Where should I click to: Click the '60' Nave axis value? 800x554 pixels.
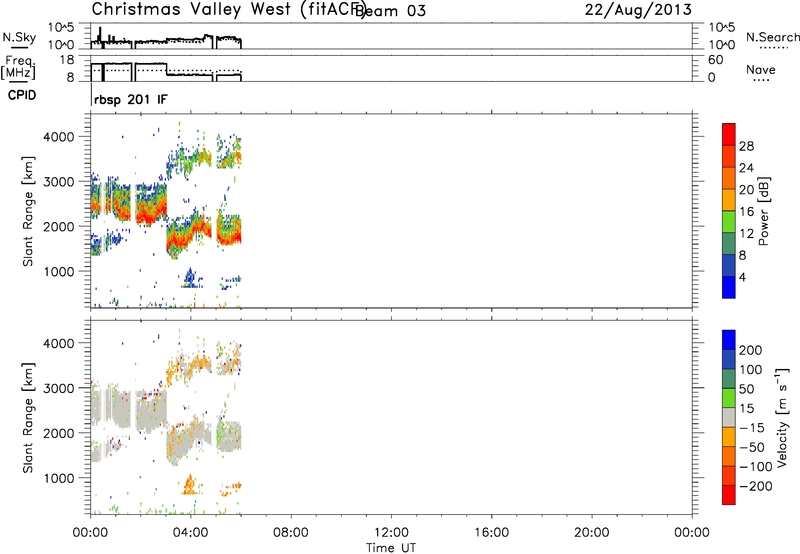tap(715, 60)
